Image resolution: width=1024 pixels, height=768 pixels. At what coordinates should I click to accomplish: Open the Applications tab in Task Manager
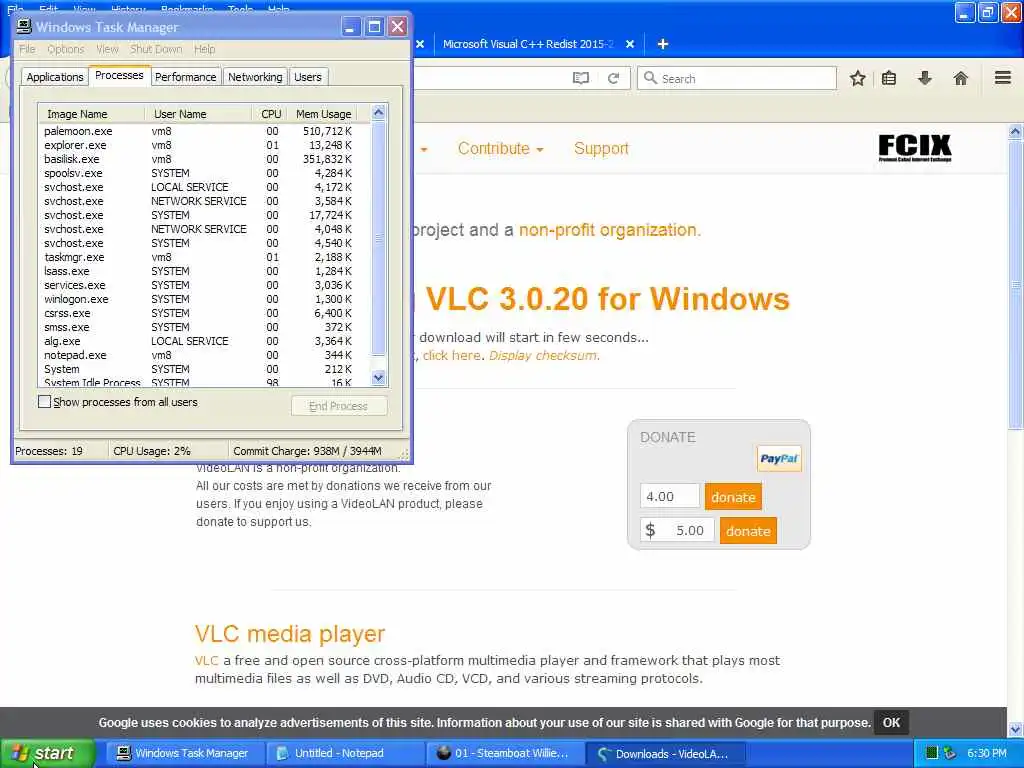(55, 77)
